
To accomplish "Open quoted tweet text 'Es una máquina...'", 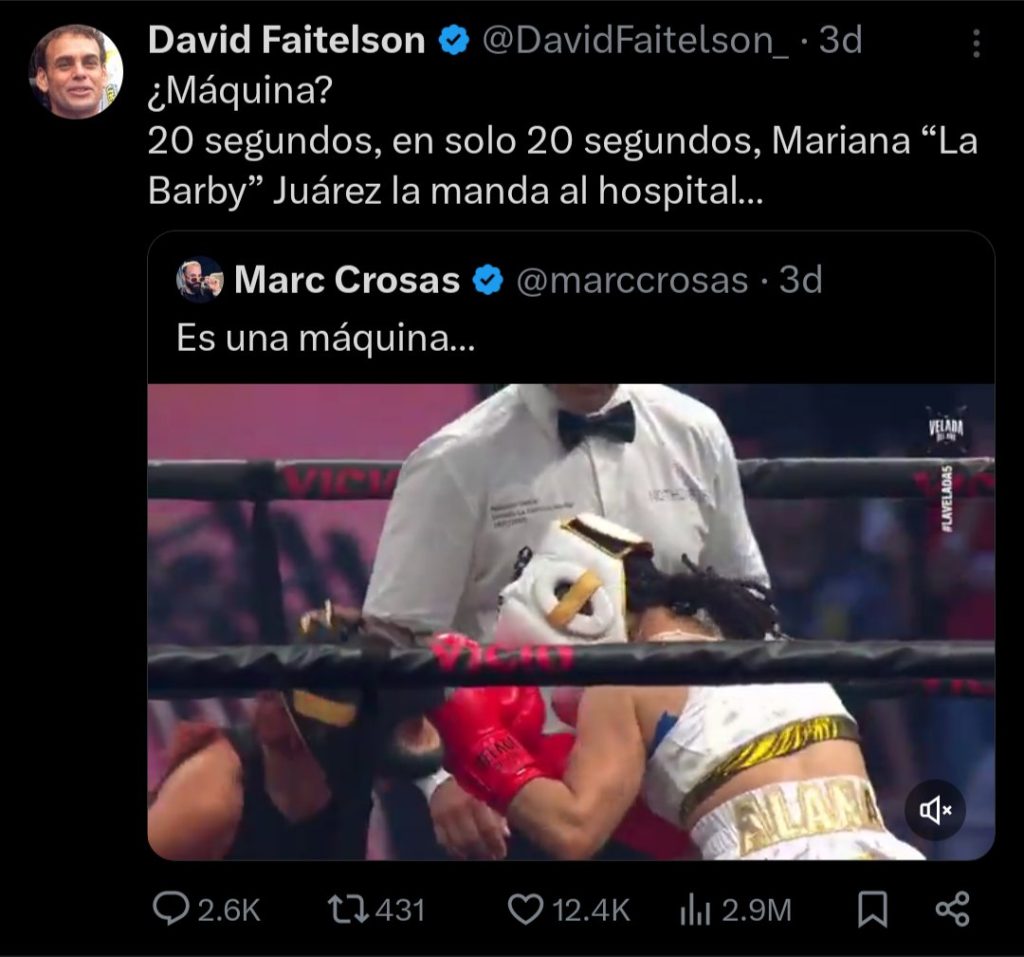I will coord(325,338).
